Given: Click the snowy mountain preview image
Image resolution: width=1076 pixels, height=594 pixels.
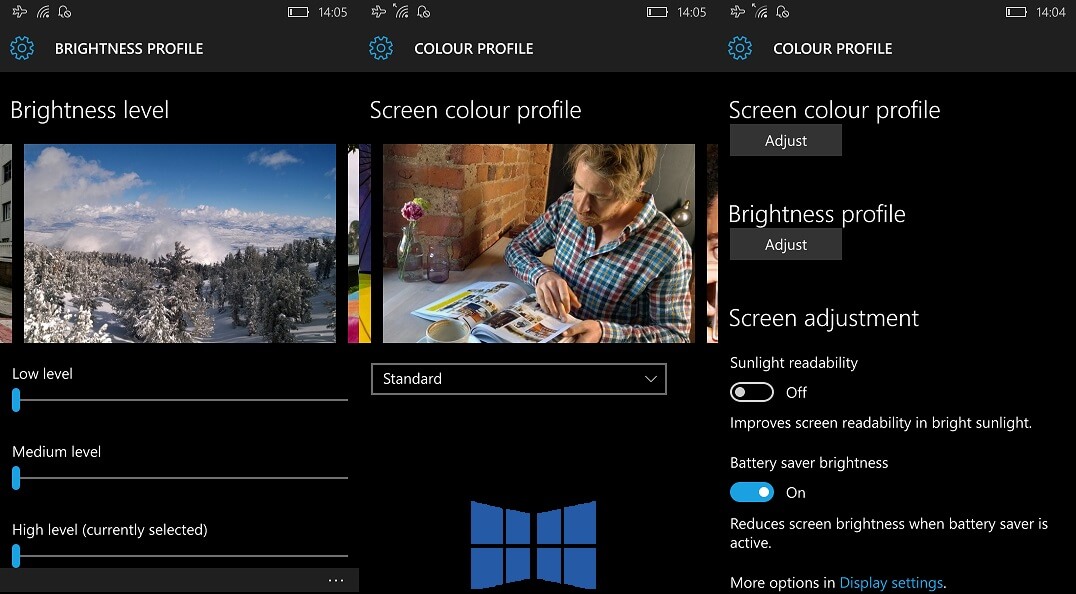Looking at the screenshot, I should (x=178, y=243).
